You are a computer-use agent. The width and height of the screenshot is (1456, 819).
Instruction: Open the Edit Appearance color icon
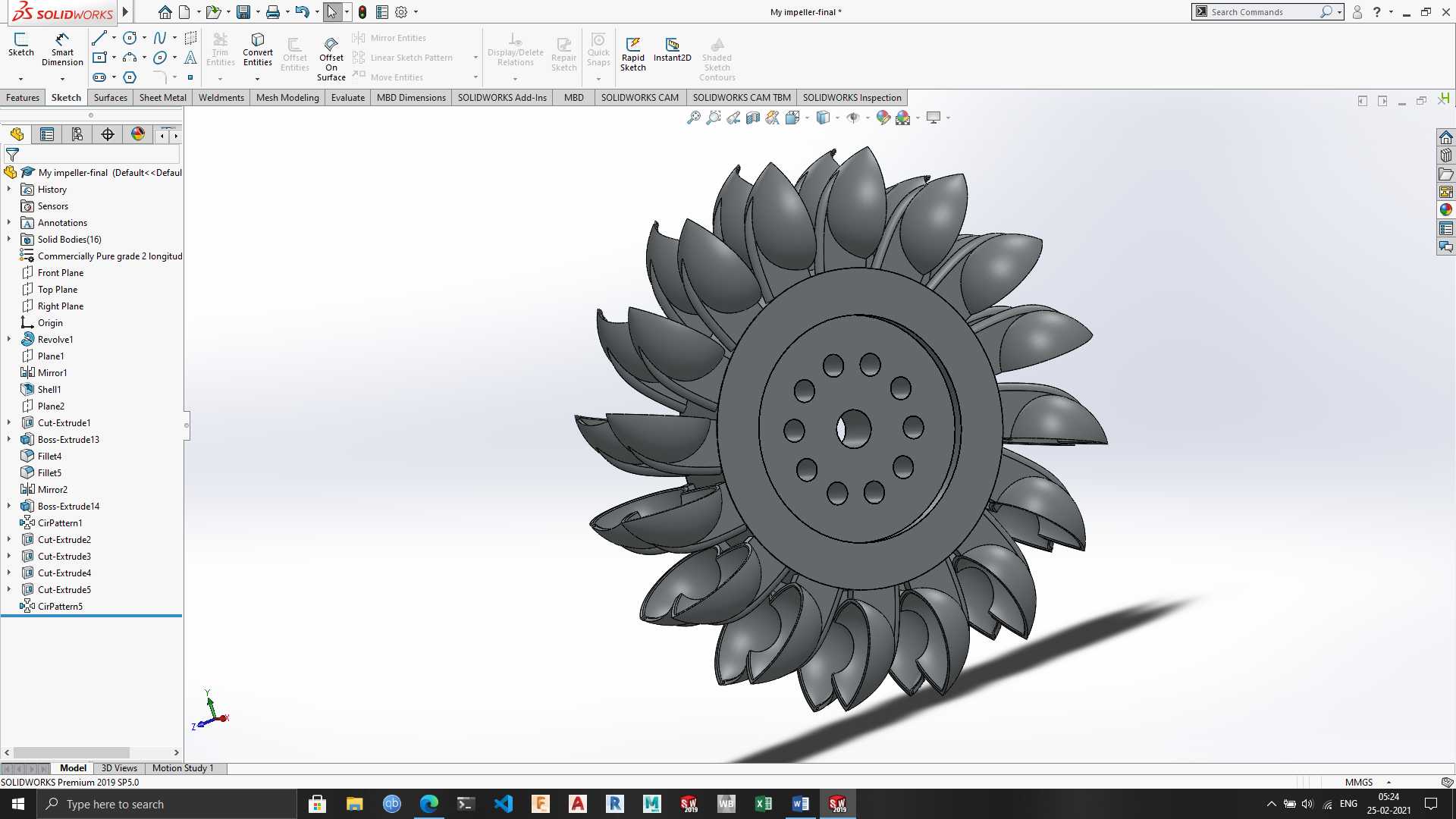coord(883,118)
